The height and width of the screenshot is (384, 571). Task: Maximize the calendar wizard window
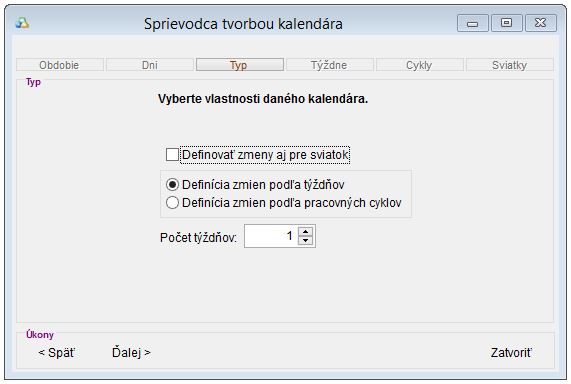coord(507,23)
